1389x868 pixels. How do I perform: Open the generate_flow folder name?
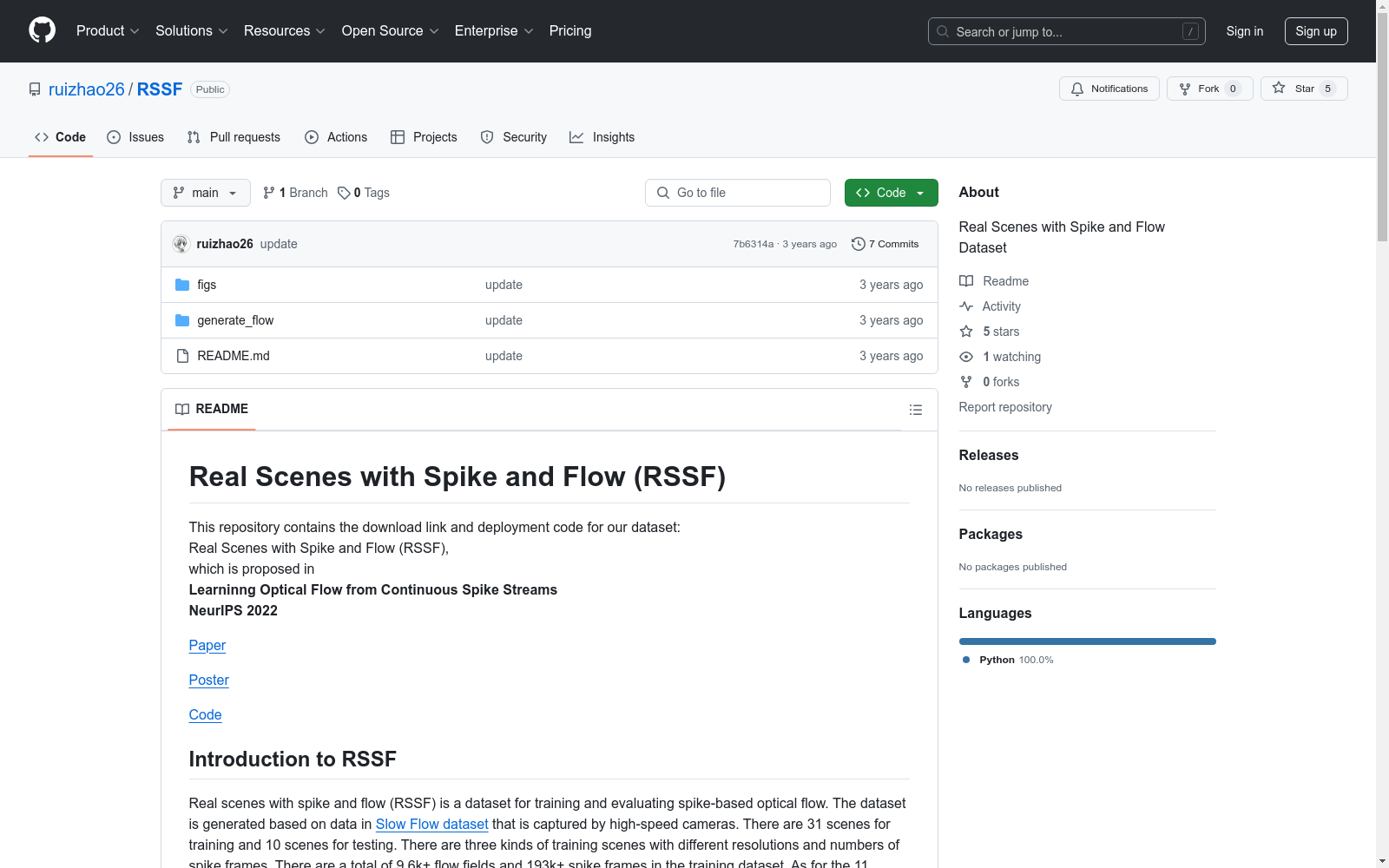[x=235, y=320]
